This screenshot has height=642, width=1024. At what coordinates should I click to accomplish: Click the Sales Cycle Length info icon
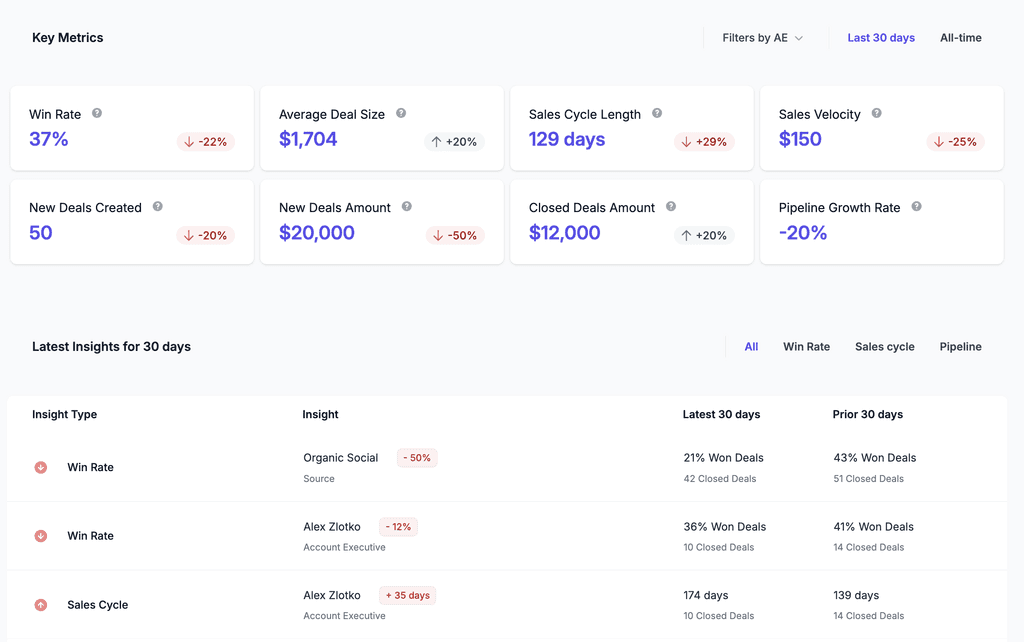point(657,114)
